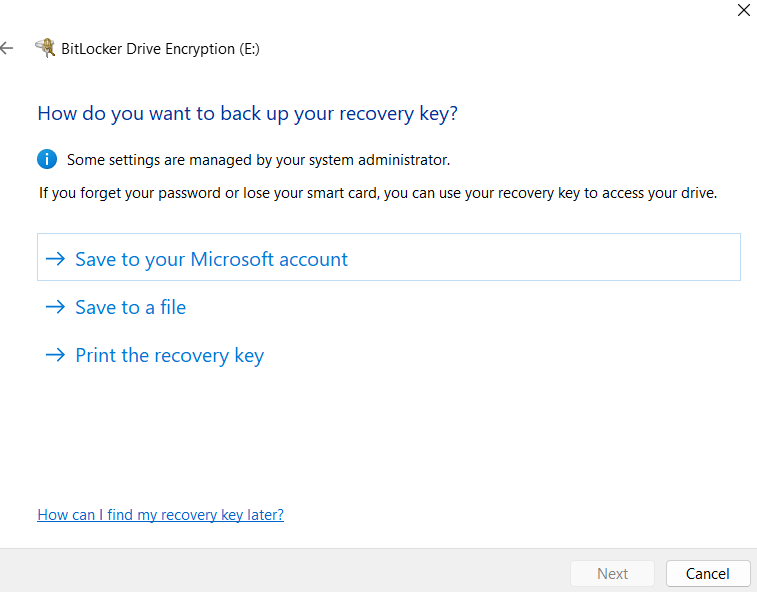Cancel the BitLocker setup
The image size is (757, 592).
(707, 573)
